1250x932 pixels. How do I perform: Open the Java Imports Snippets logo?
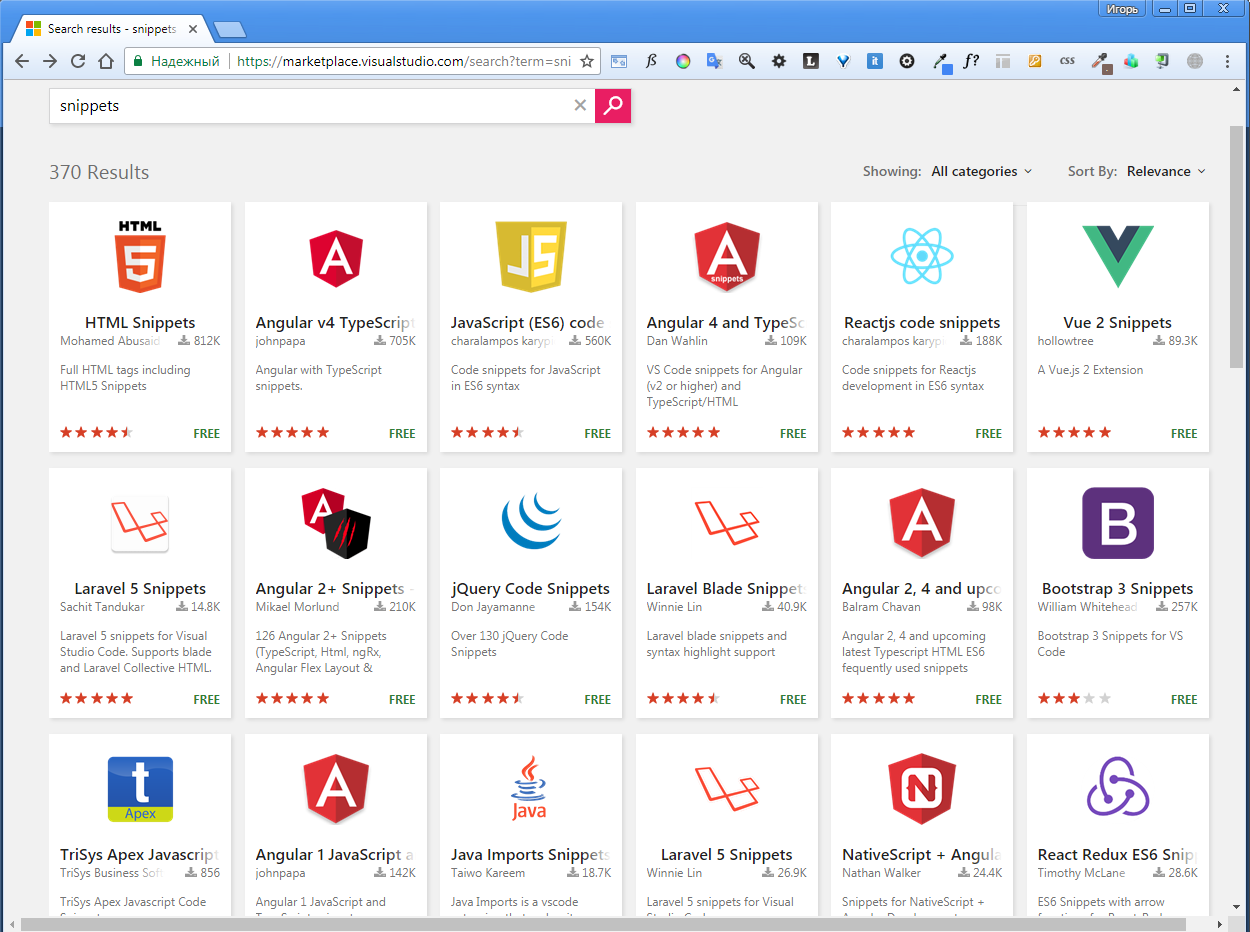point(529,788)
